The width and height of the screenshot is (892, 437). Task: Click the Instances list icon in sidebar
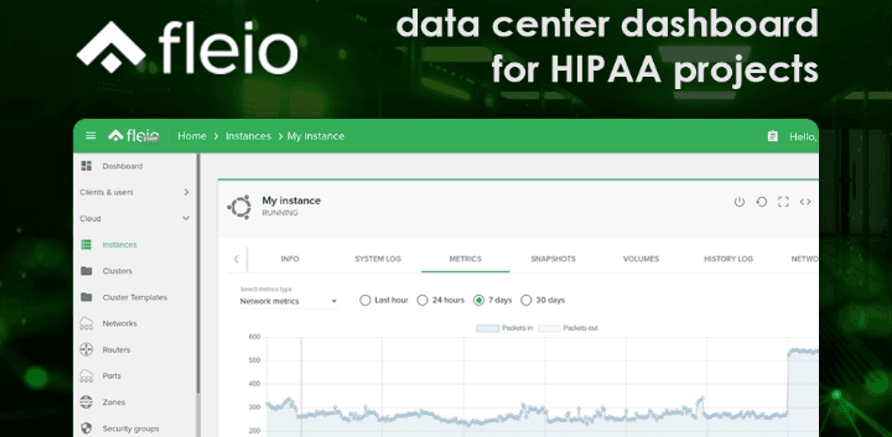click(86, 245)
